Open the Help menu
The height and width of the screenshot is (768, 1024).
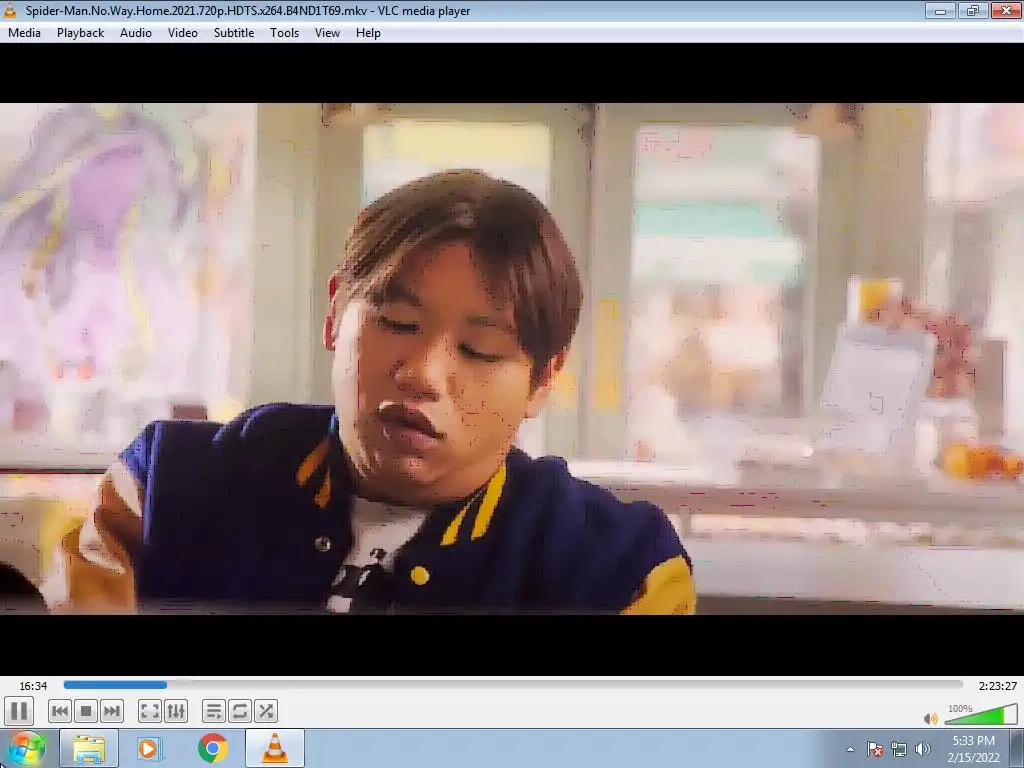click(x=368, y=33)
